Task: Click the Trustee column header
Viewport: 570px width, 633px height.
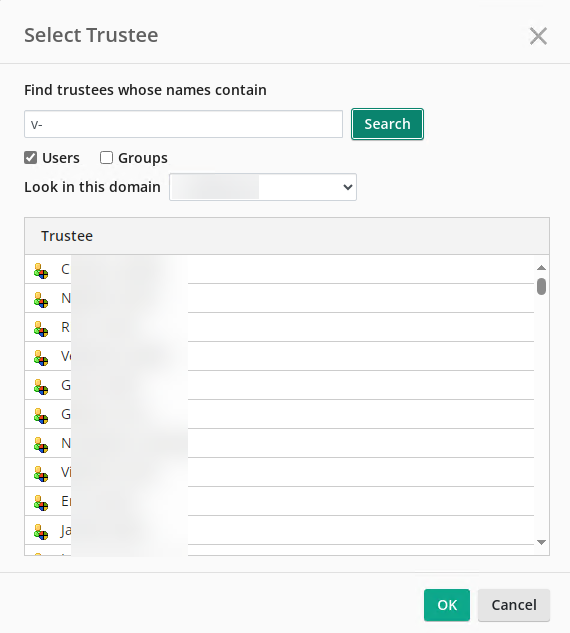Action: (67, 236)
